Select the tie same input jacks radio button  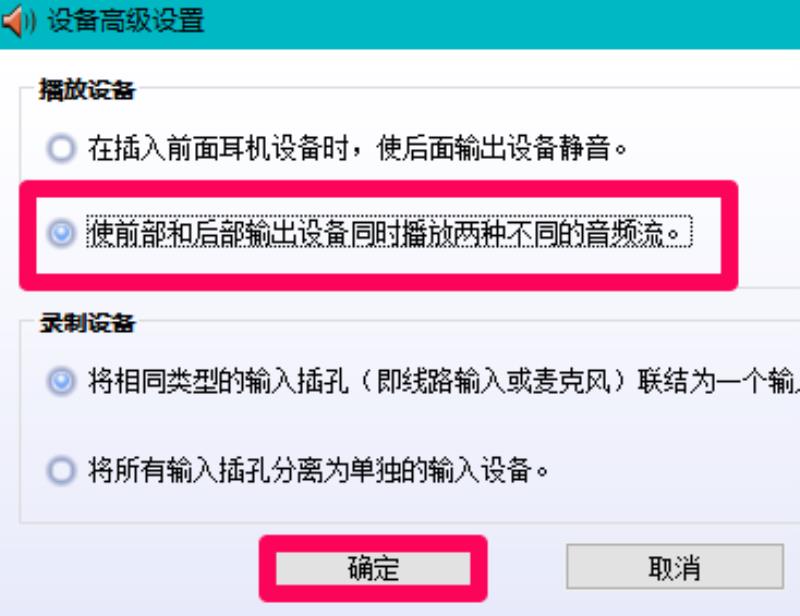click(61, 381)
